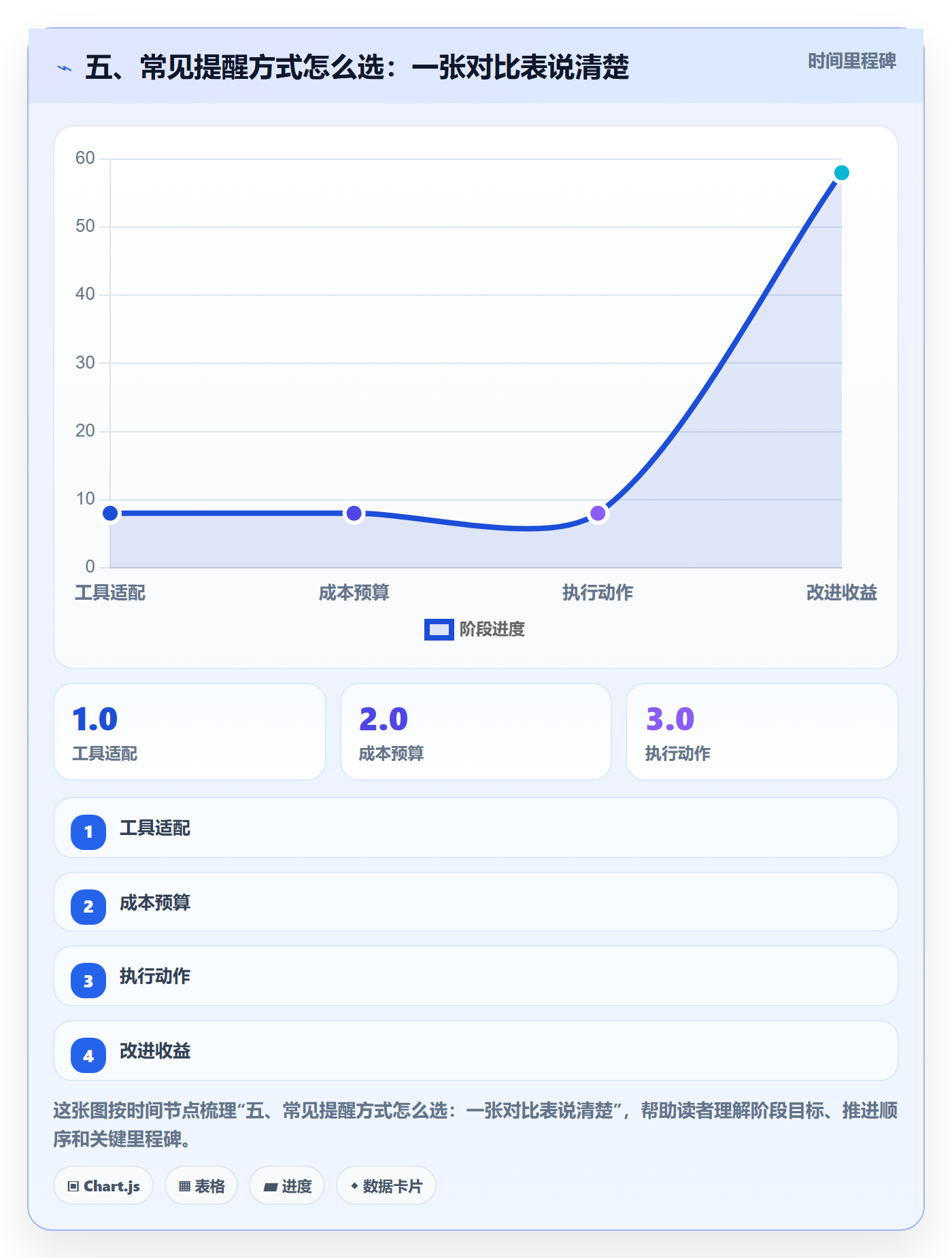
Task: Click the 工具适配 text in list row 1
Action: coord(155,828)
